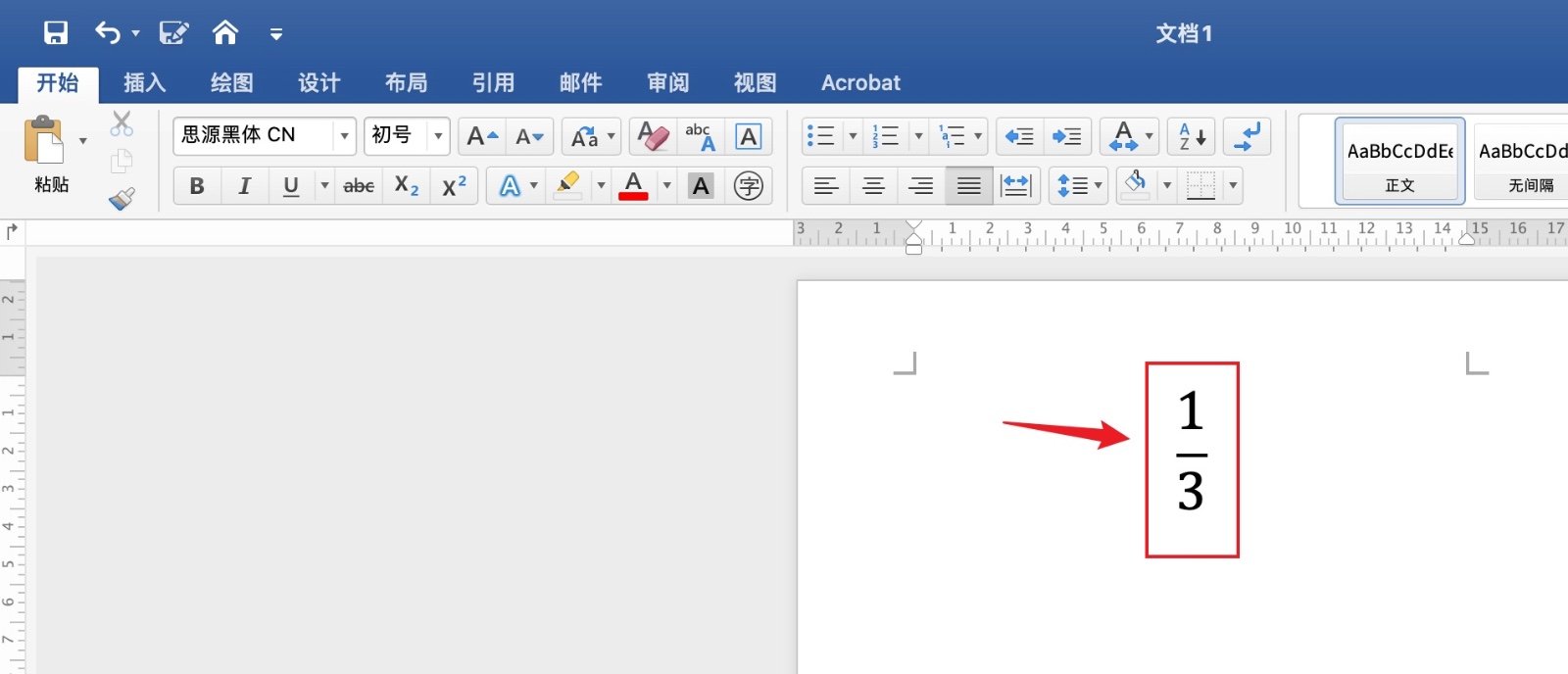Apply the text highlight color marker
This screenshot has width=1568, height=674.
point(568,185)
